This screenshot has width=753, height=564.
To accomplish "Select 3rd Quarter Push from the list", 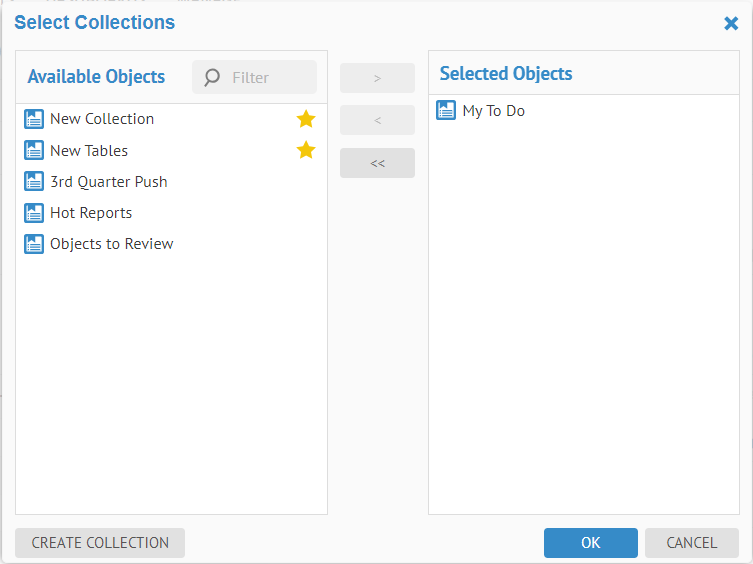I will coord(109,182).
